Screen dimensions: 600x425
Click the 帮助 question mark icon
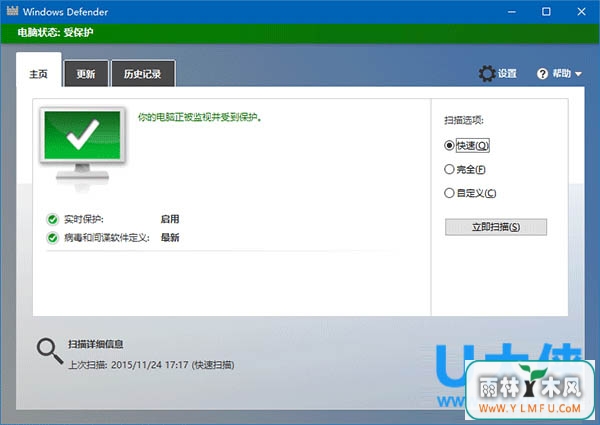point(542,74)
